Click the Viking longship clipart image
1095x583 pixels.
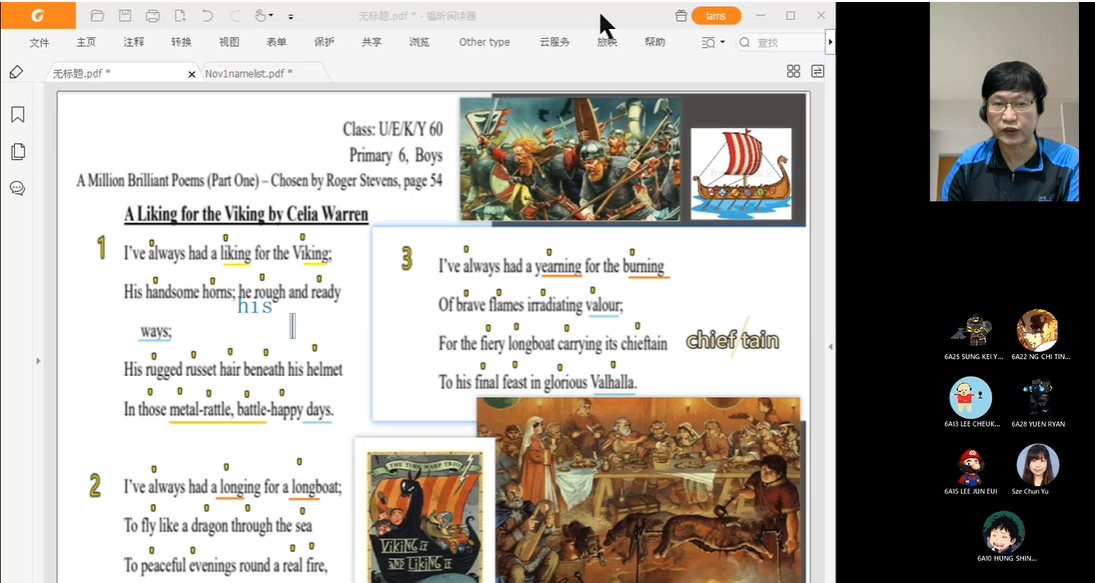click(x=741, y=174)
